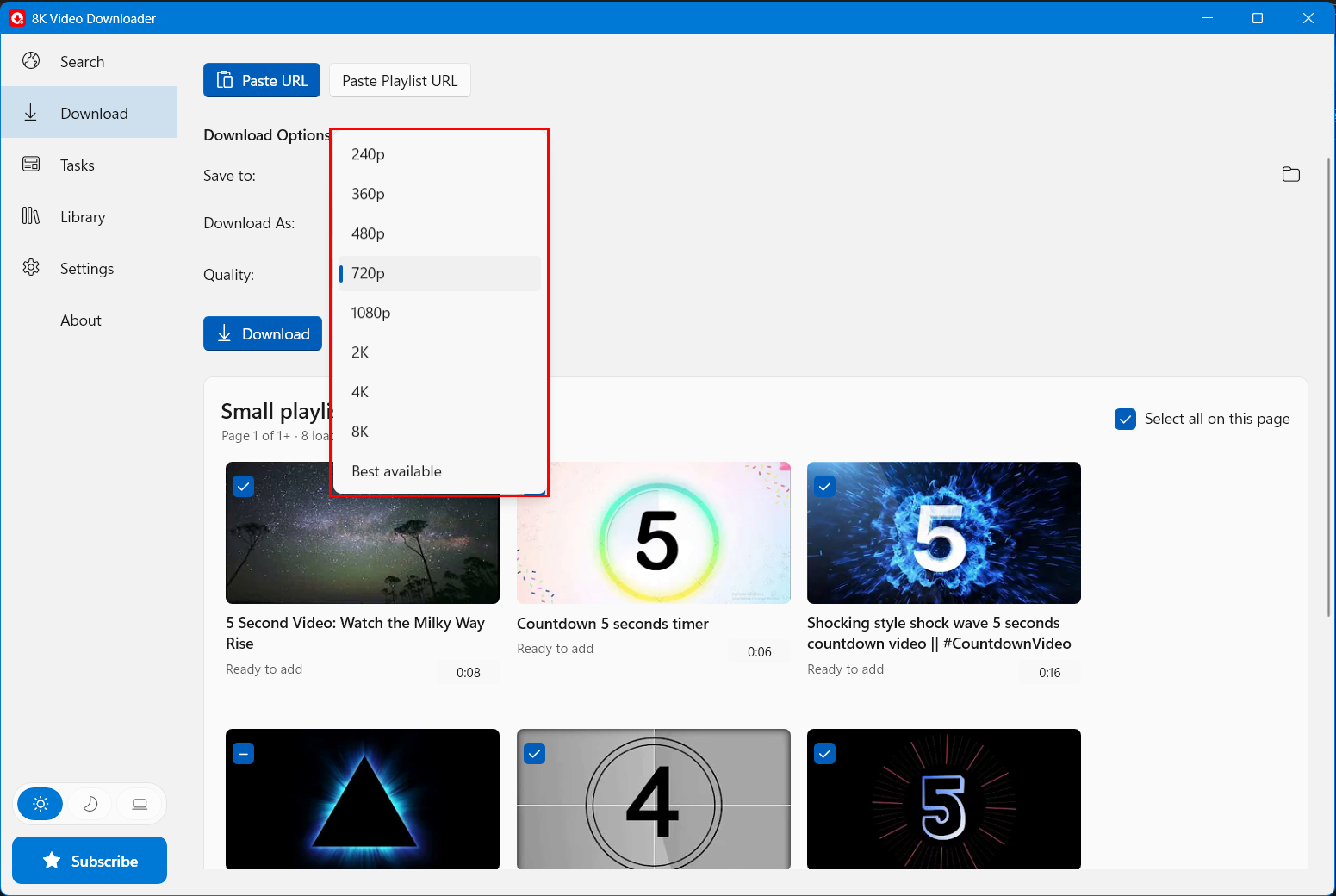Select system theme monitor icon
1336x896 pixels.
pos(140,804)
